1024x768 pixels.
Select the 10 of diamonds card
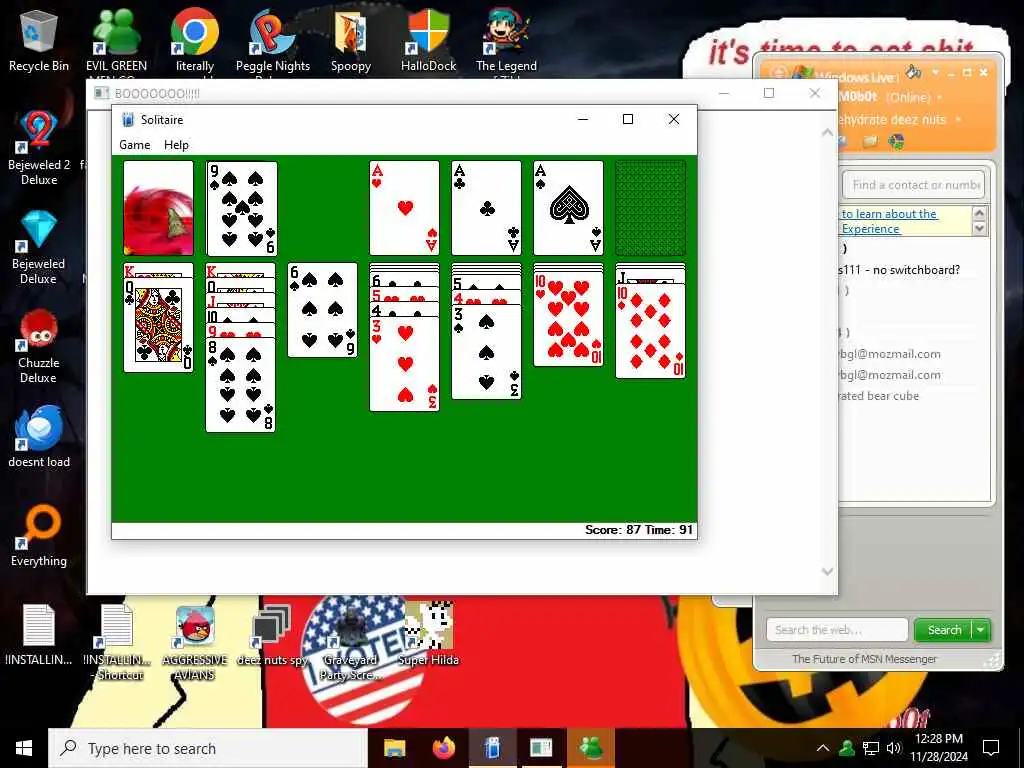click(650, 331)
